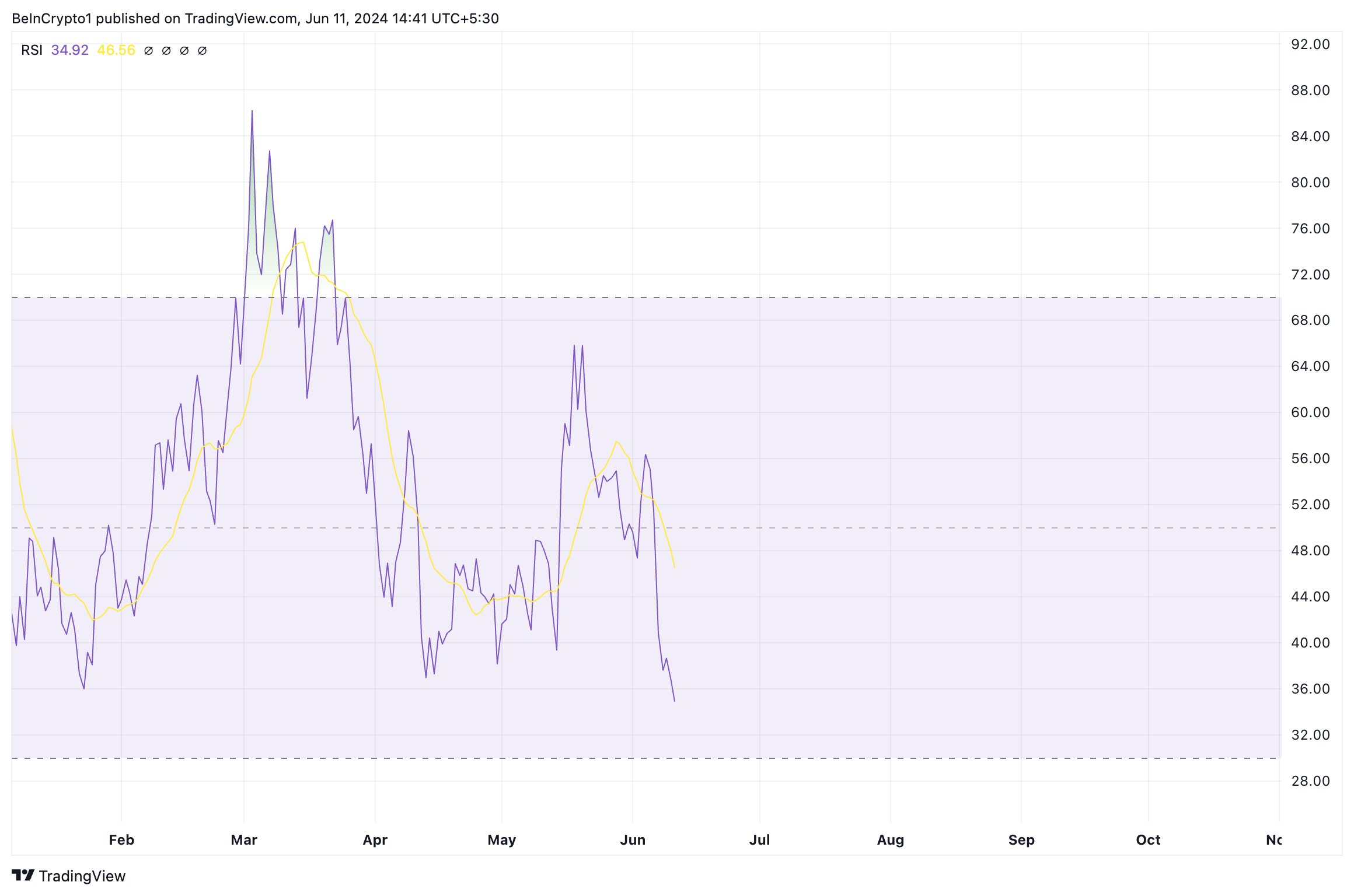1354x896 pixels.
Task: Click the TradingView logo icon at bottom left
Action: click(23, 875)
